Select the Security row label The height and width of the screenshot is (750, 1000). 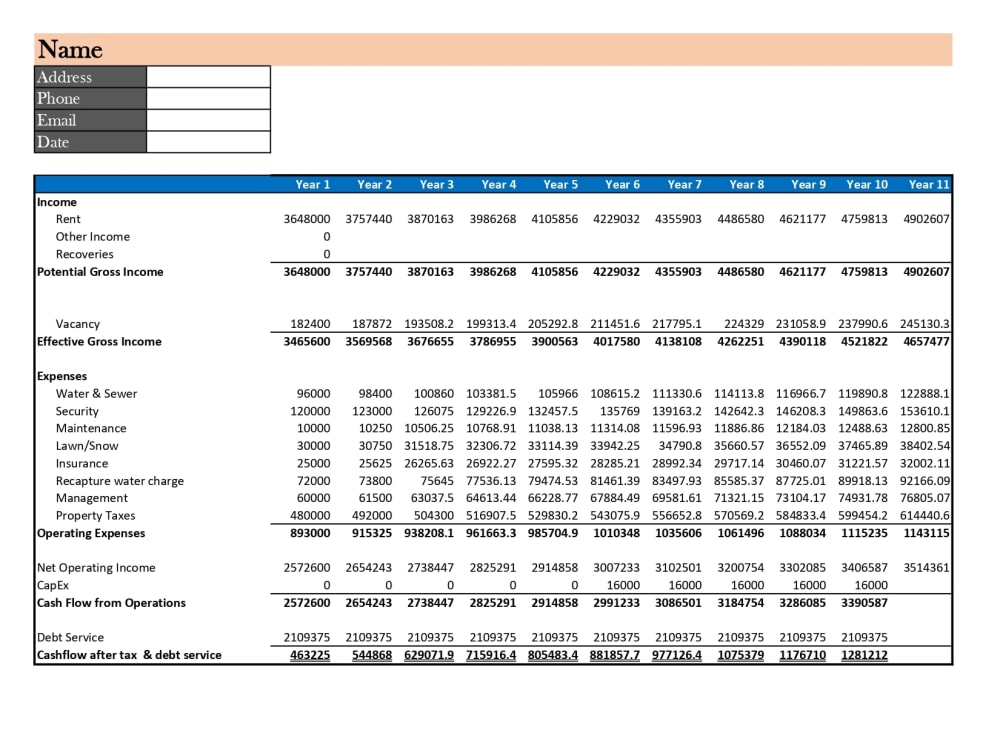pyautogui.click(x=77, y=411)
